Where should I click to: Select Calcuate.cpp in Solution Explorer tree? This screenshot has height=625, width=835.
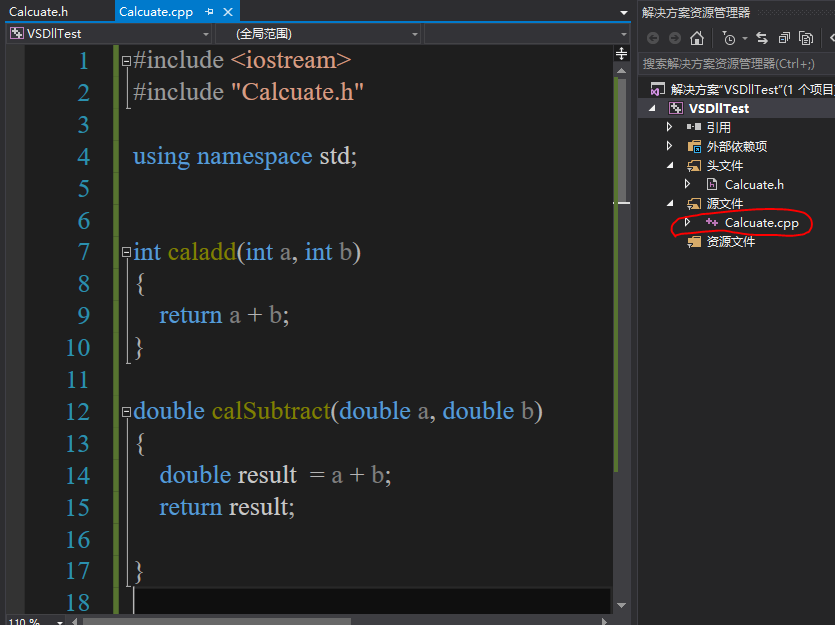pyautogui.click(x=762, y=223)
